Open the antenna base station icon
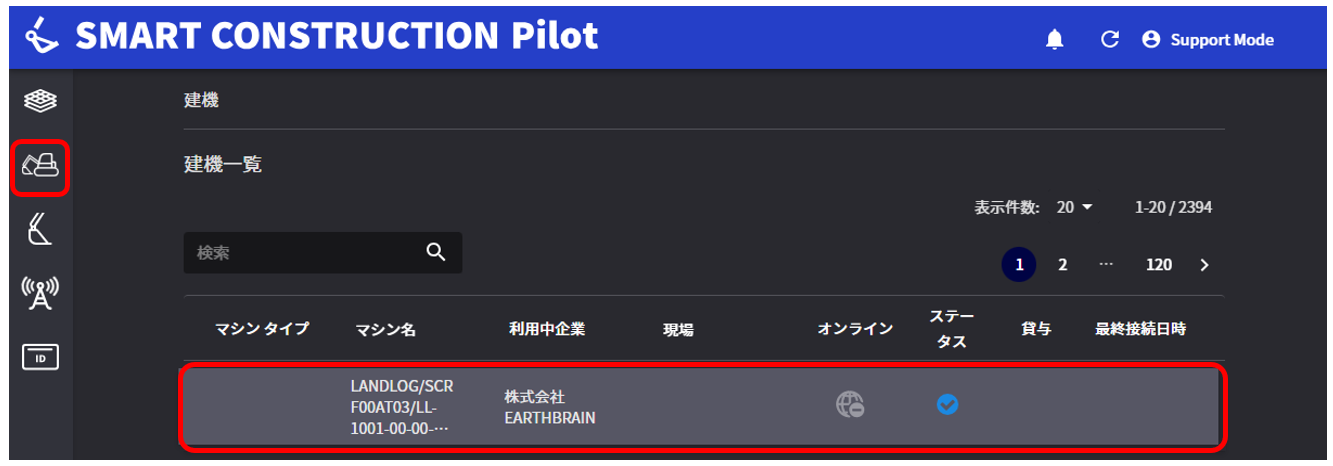 40,293
